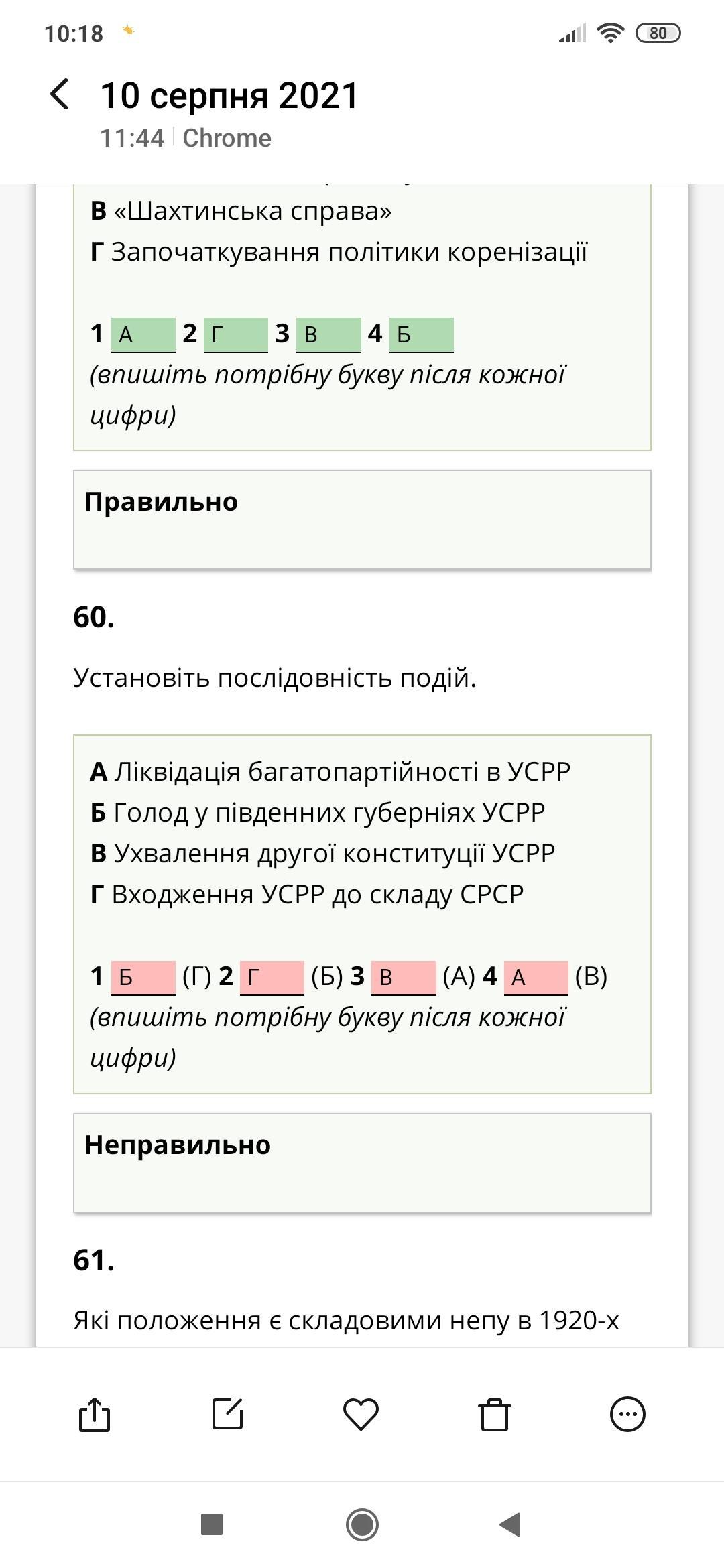The image size is (724, 1568).
Task: Click the green second answer field containing Г
Action: (235, 334)
